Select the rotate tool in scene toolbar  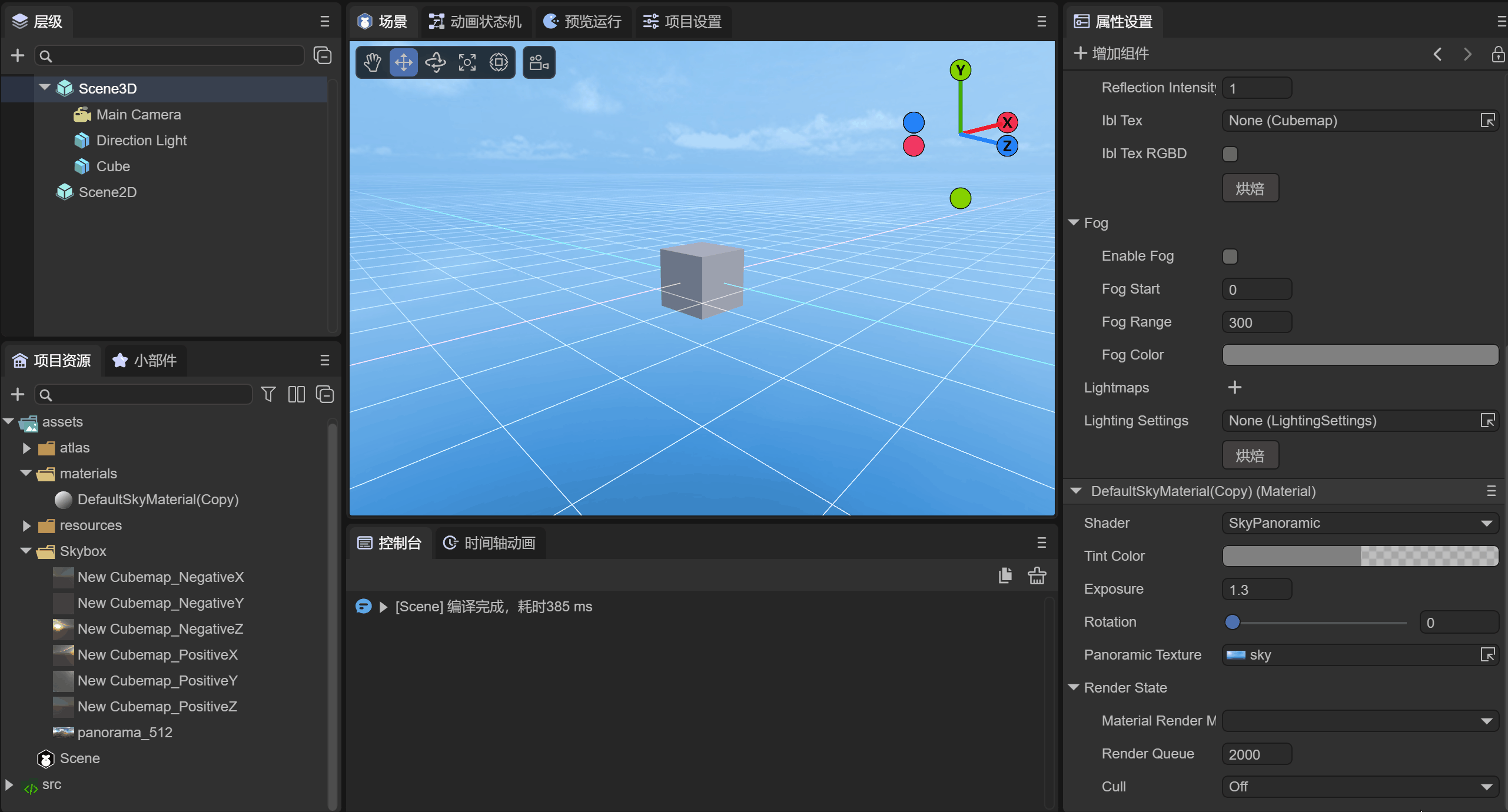tap(436, 62)
